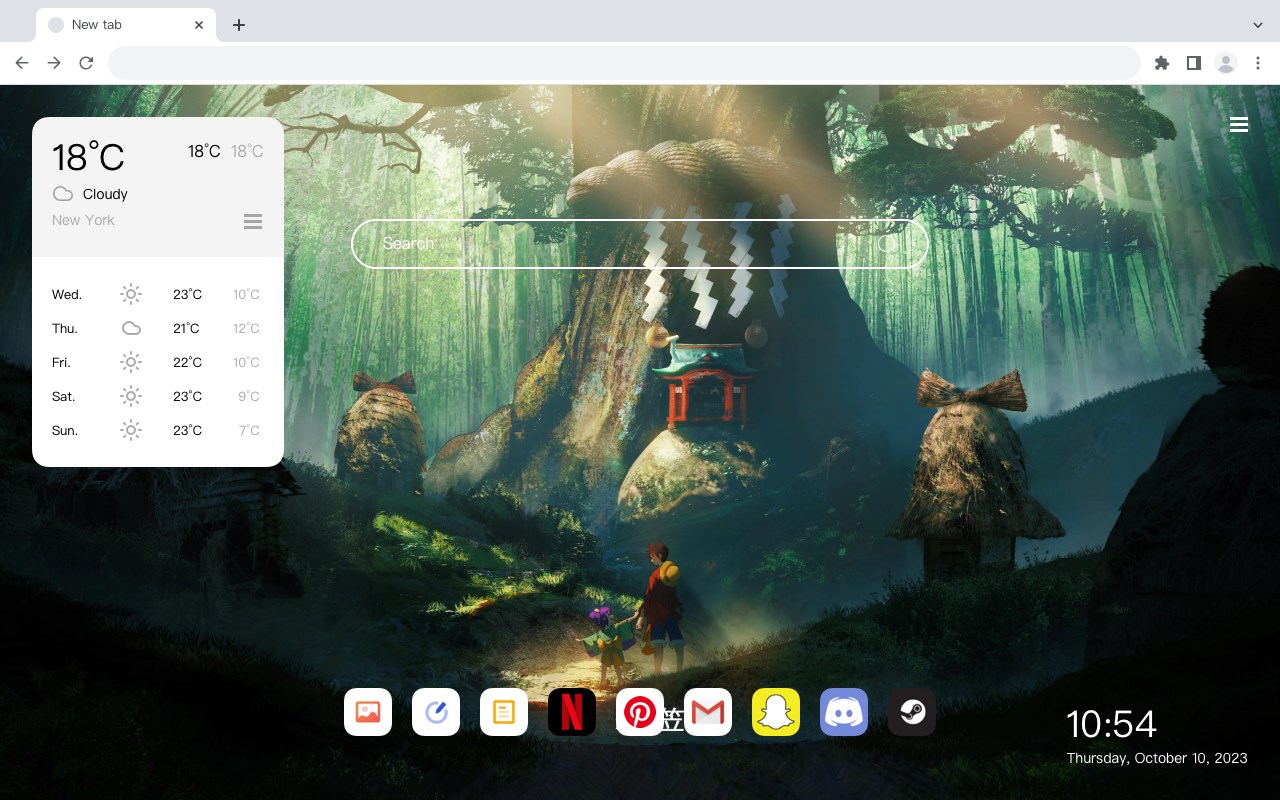Screen dimensions: 1280x800
Task: Click the Search input field
Action: pyautogui.click(x=640, y=244)
